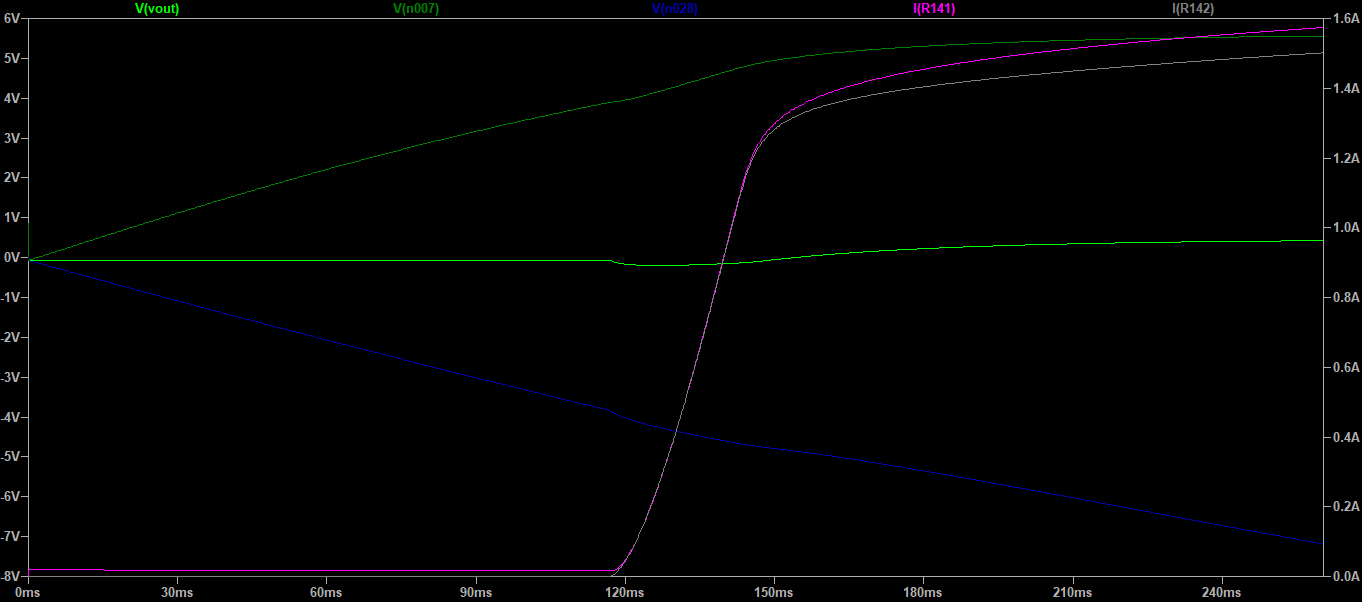Click the positive 2V left axis label

tap(13, 177)
